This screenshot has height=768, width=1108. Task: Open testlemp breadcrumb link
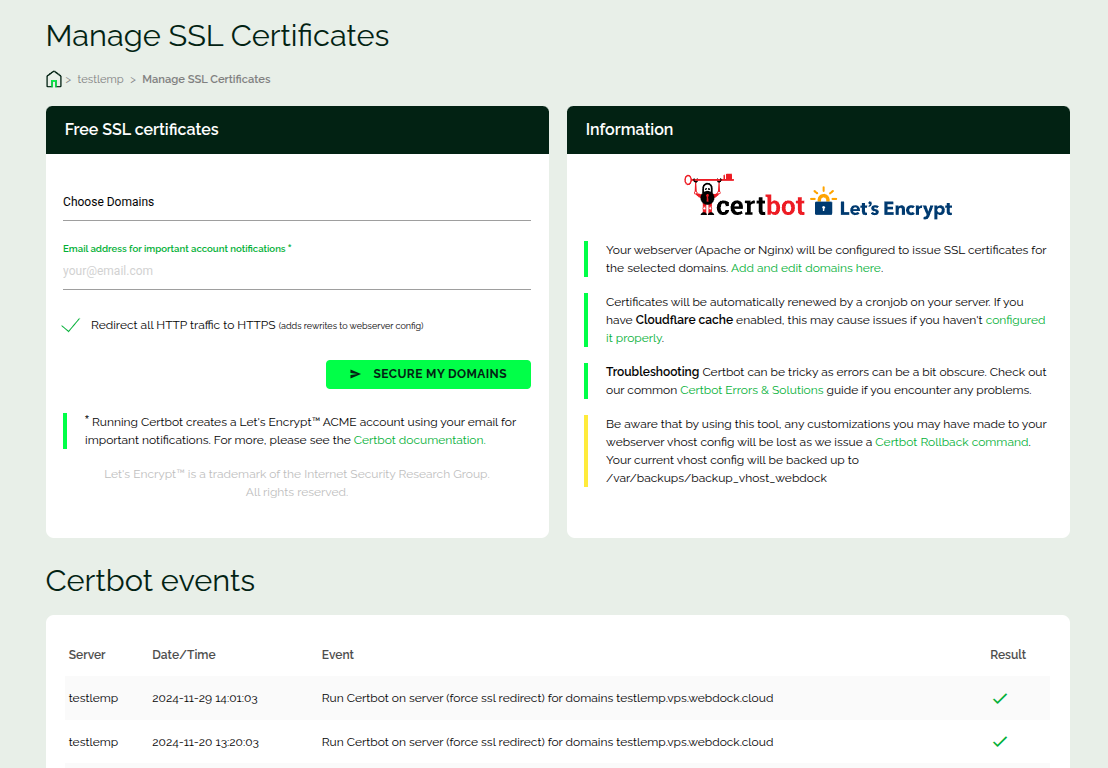100,79
